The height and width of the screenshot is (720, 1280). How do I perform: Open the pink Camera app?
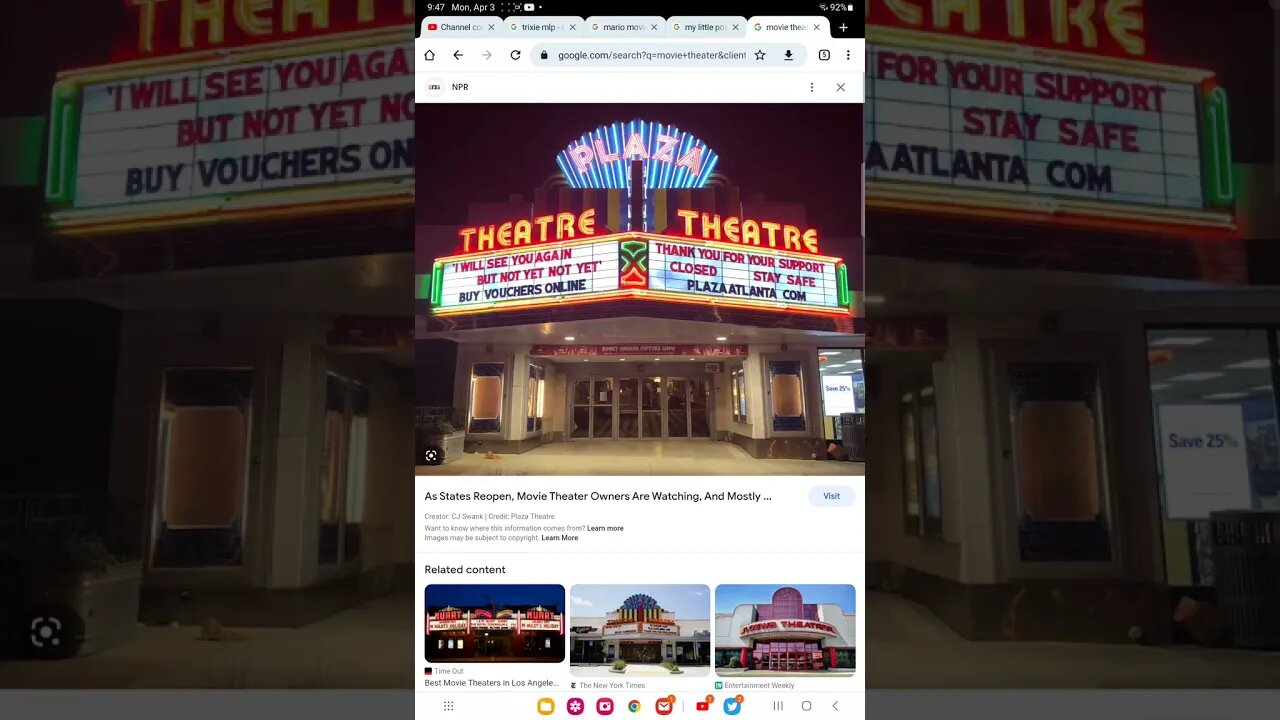pyautogui.click(x=605, y=706)
